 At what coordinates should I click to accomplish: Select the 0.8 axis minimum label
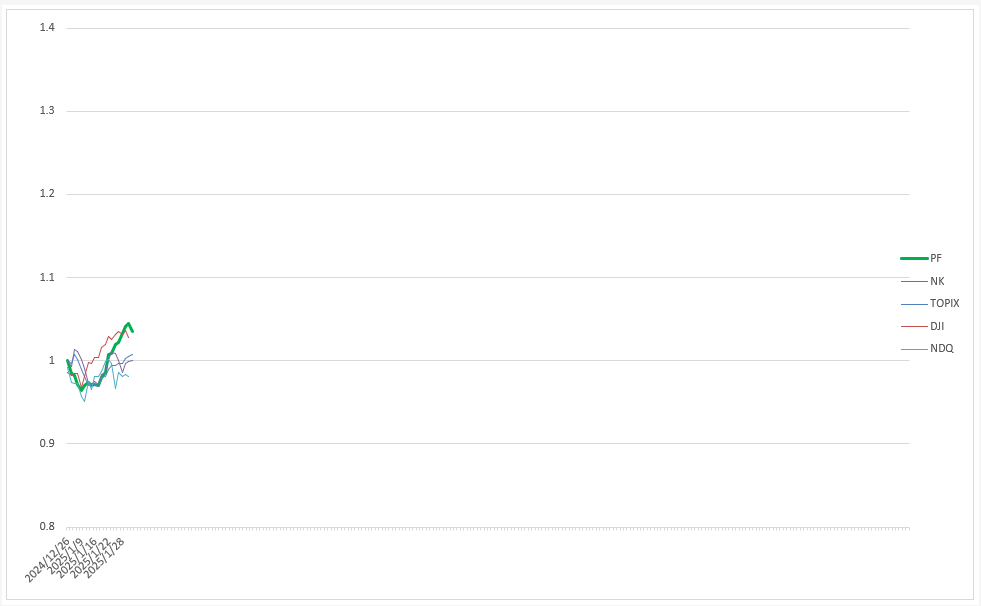(x=47, y=527)
